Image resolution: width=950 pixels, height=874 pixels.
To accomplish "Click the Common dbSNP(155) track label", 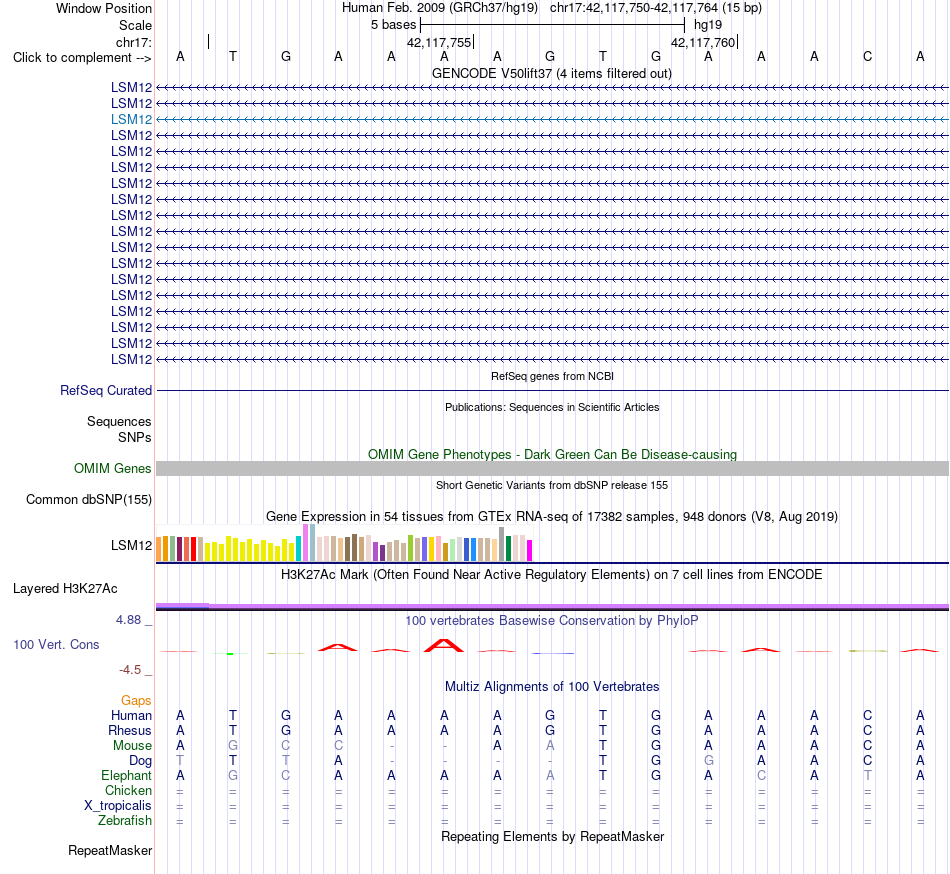I will click(88, 500).
